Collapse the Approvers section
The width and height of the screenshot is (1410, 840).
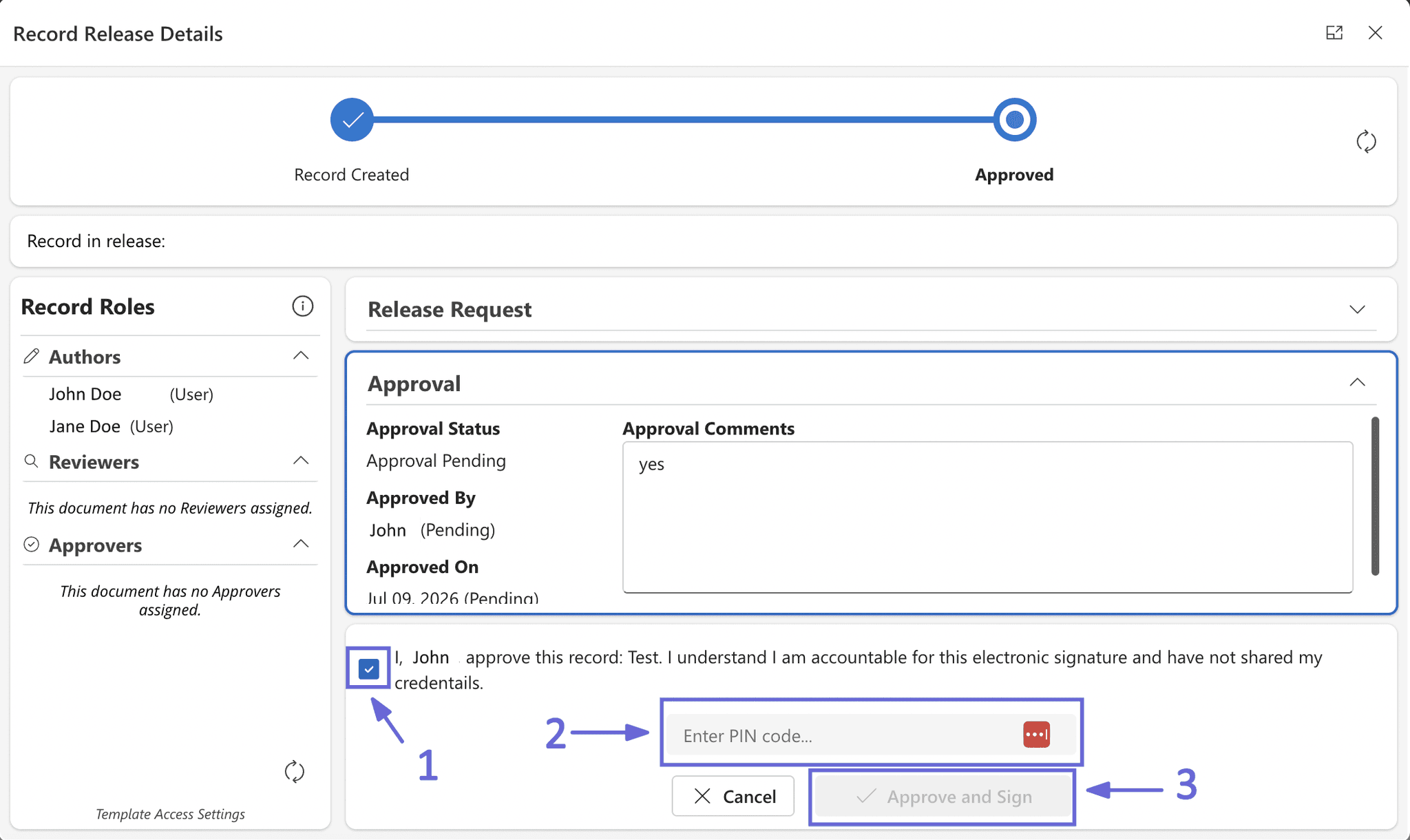tap(301, 544)
